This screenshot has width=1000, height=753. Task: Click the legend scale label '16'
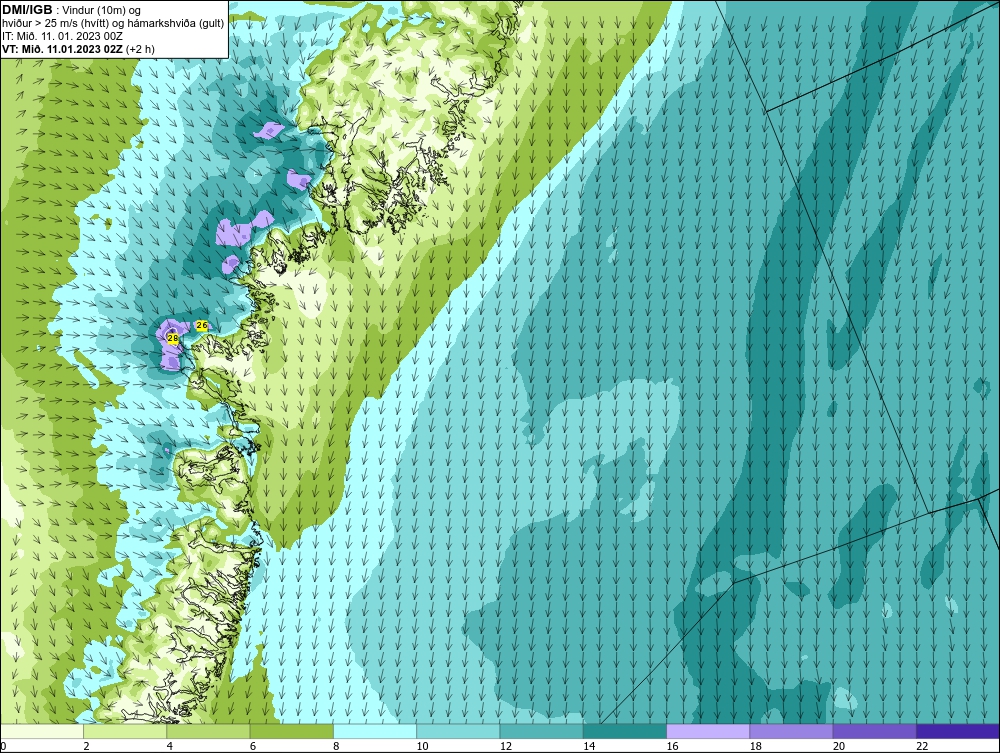(x=672, y=747)
